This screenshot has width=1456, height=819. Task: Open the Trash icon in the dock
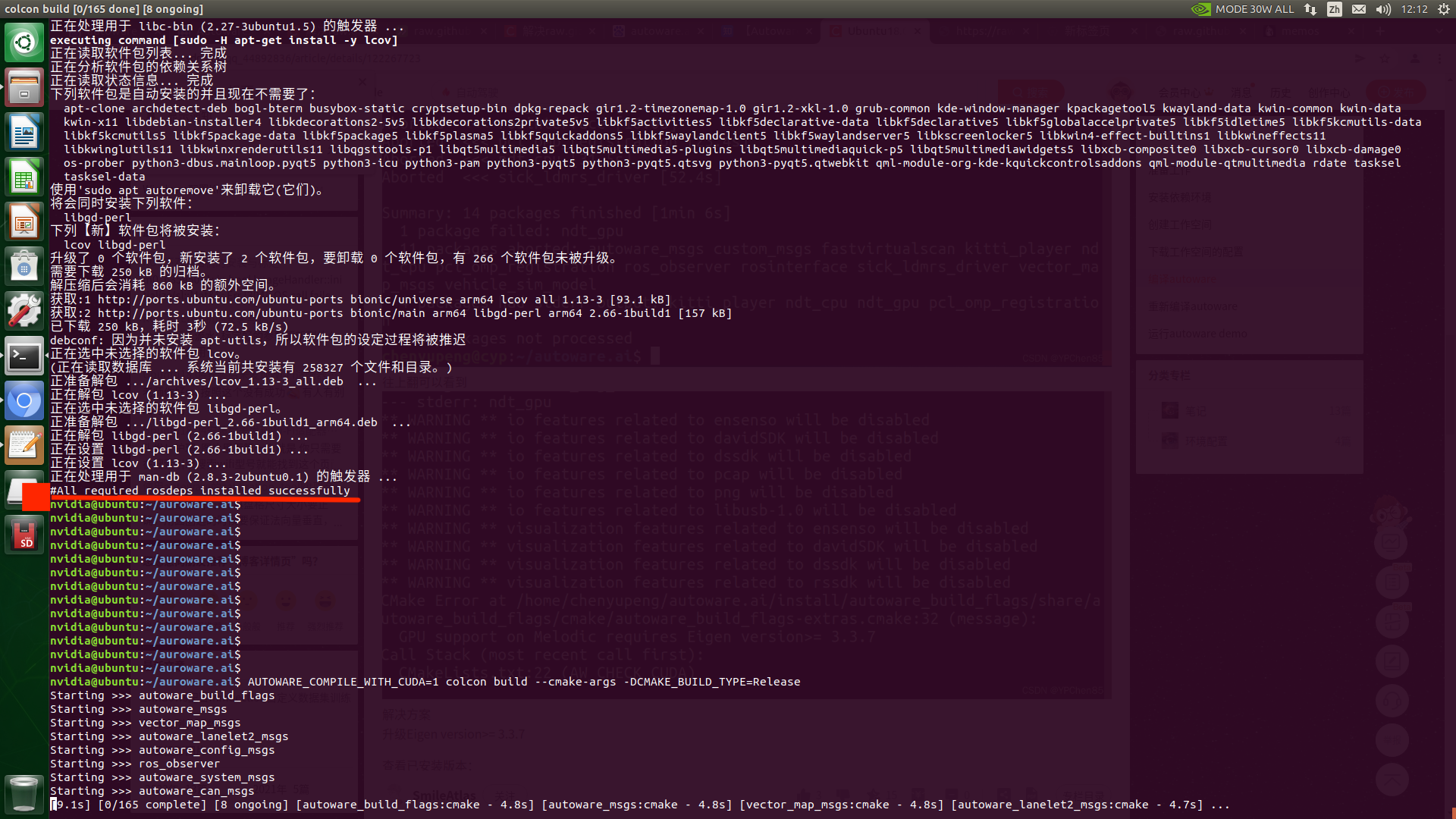pos(24,794)
